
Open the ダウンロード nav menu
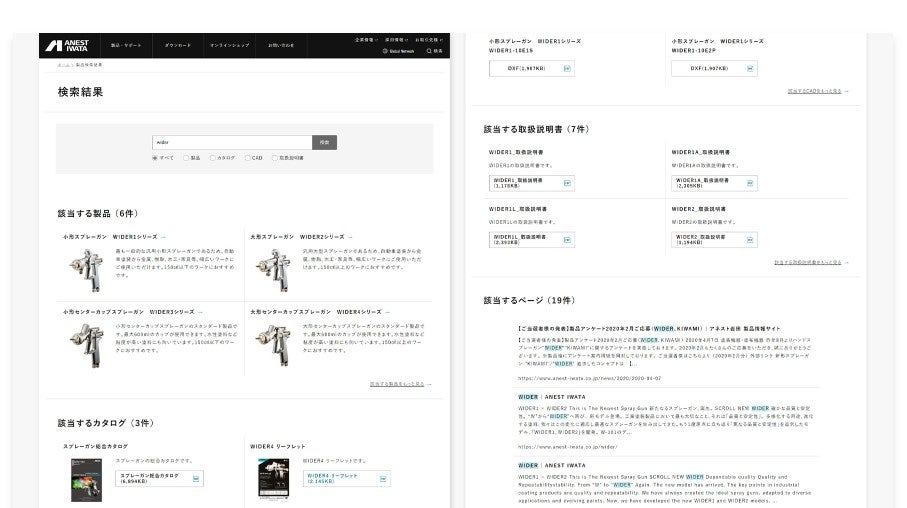click(x=178, y=46)
